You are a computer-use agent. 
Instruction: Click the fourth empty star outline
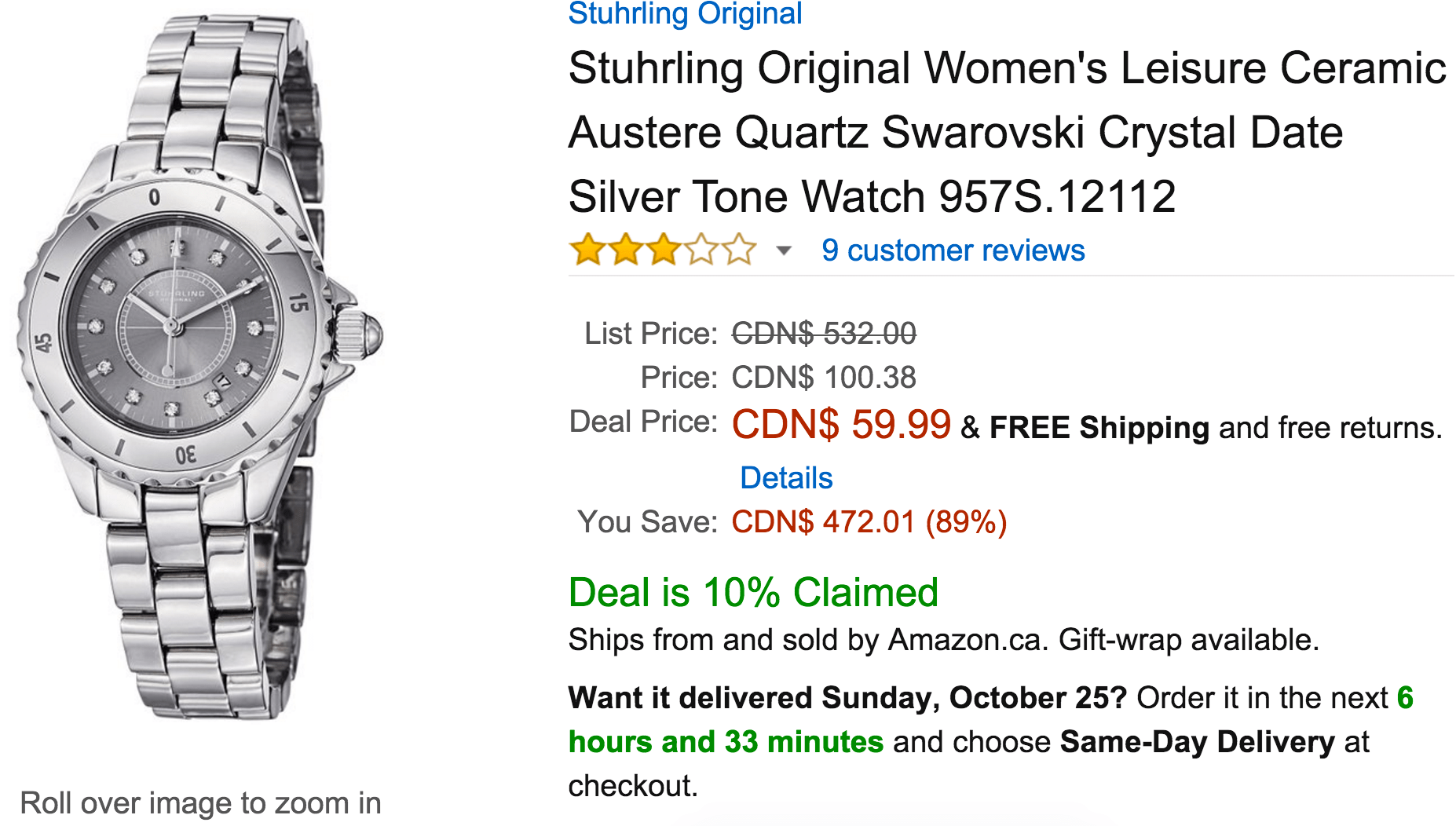pyautogui.click(x=699, y=251)
